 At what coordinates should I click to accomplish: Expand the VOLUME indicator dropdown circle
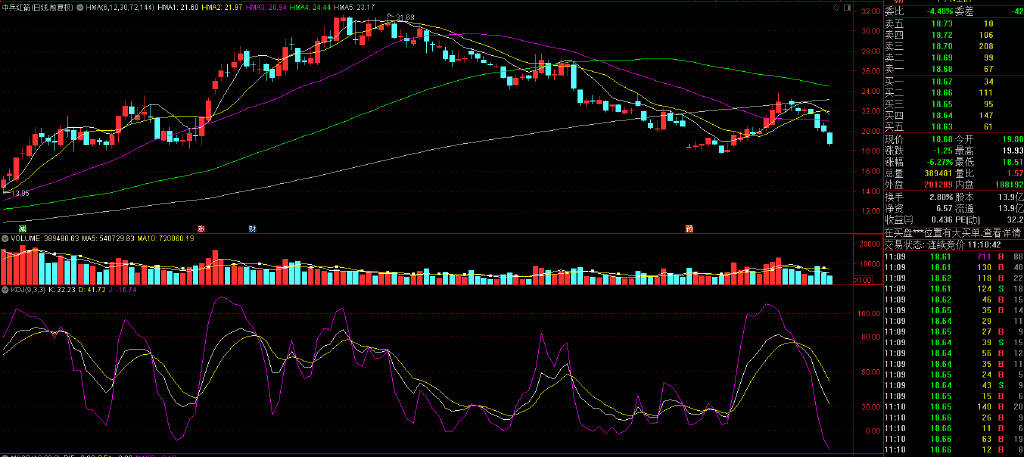[5, 238]
